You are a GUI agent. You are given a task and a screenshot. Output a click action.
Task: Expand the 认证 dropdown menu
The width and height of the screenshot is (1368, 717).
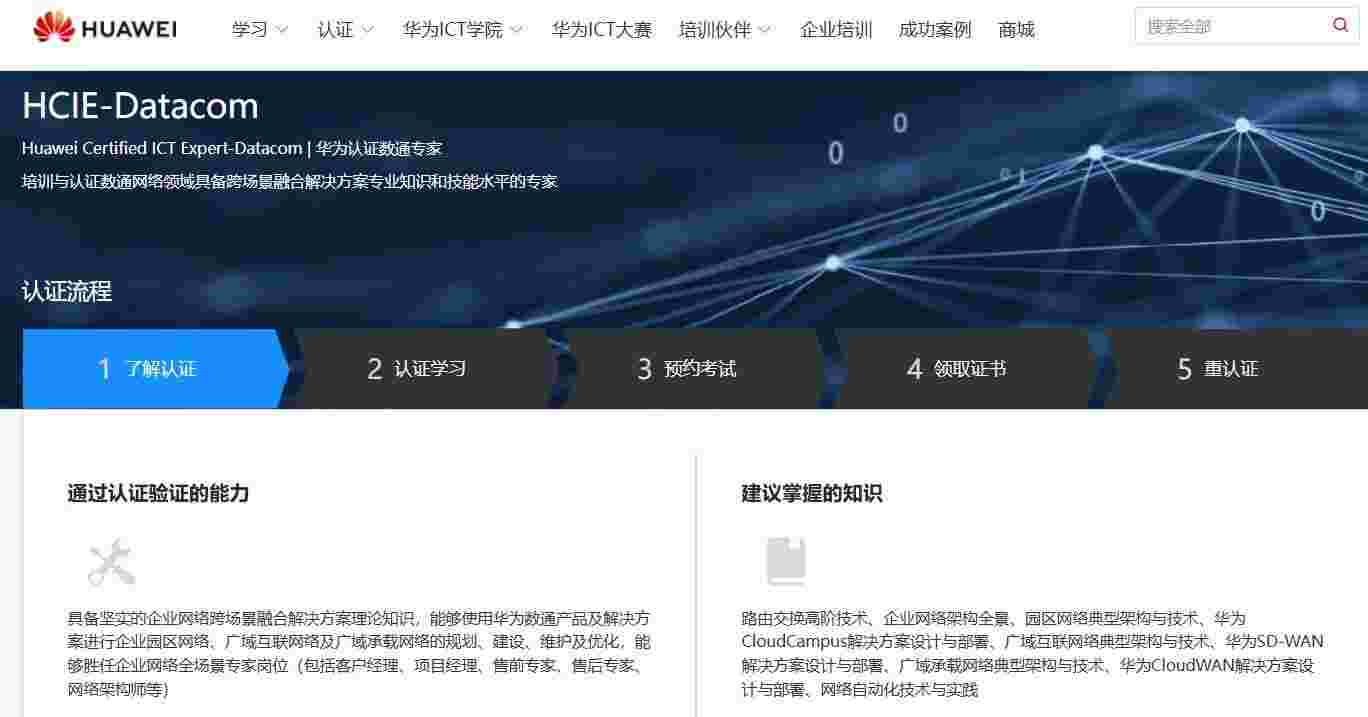pyautogui.click(x=345, y=30)
